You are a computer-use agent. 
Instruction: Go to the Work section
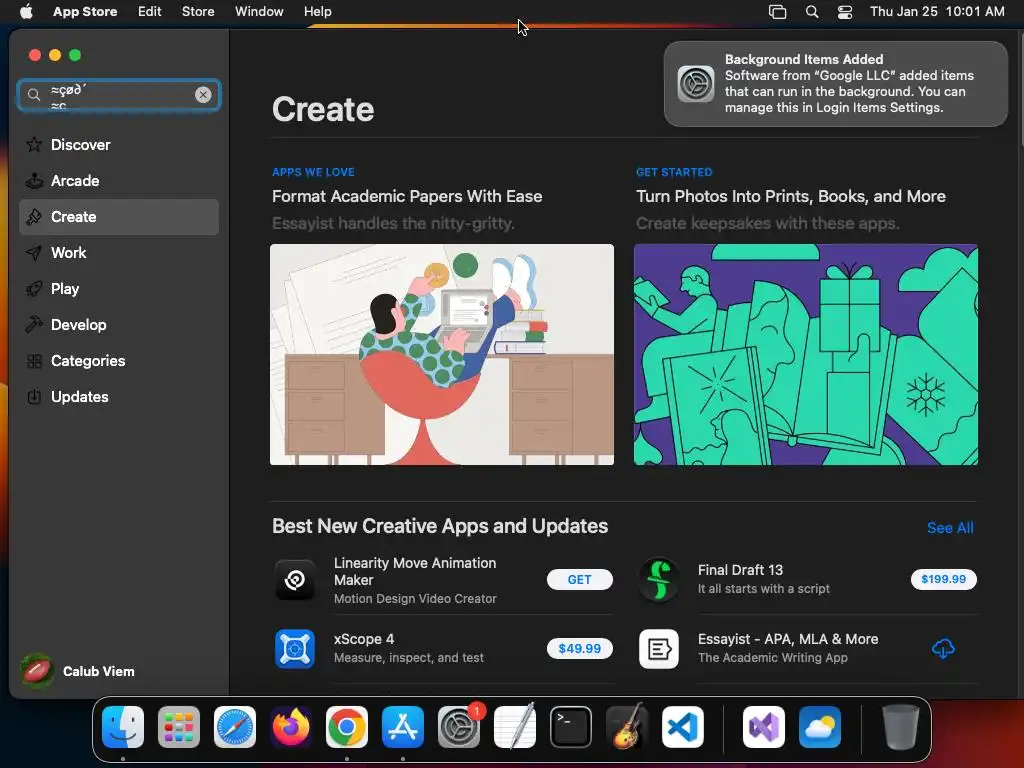click(x=119, y=253)
